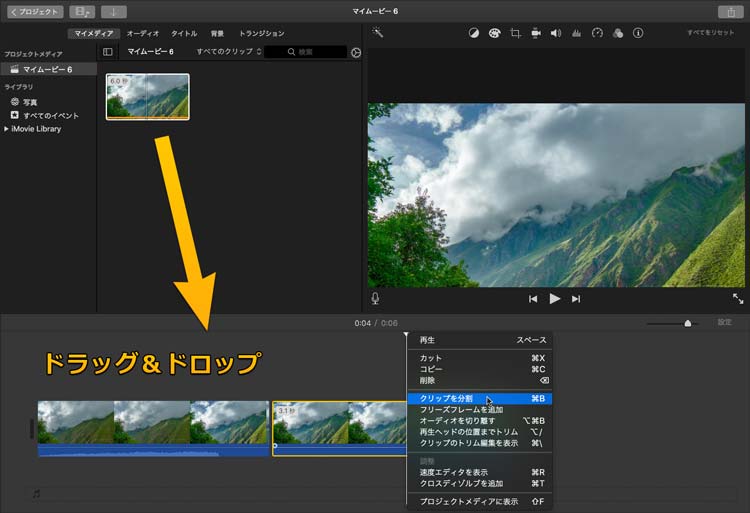Image resolution: width=750 pixels, height=513 pixels.
Task: Switch to the 背景 tab
Action: (x=217, y=33)
